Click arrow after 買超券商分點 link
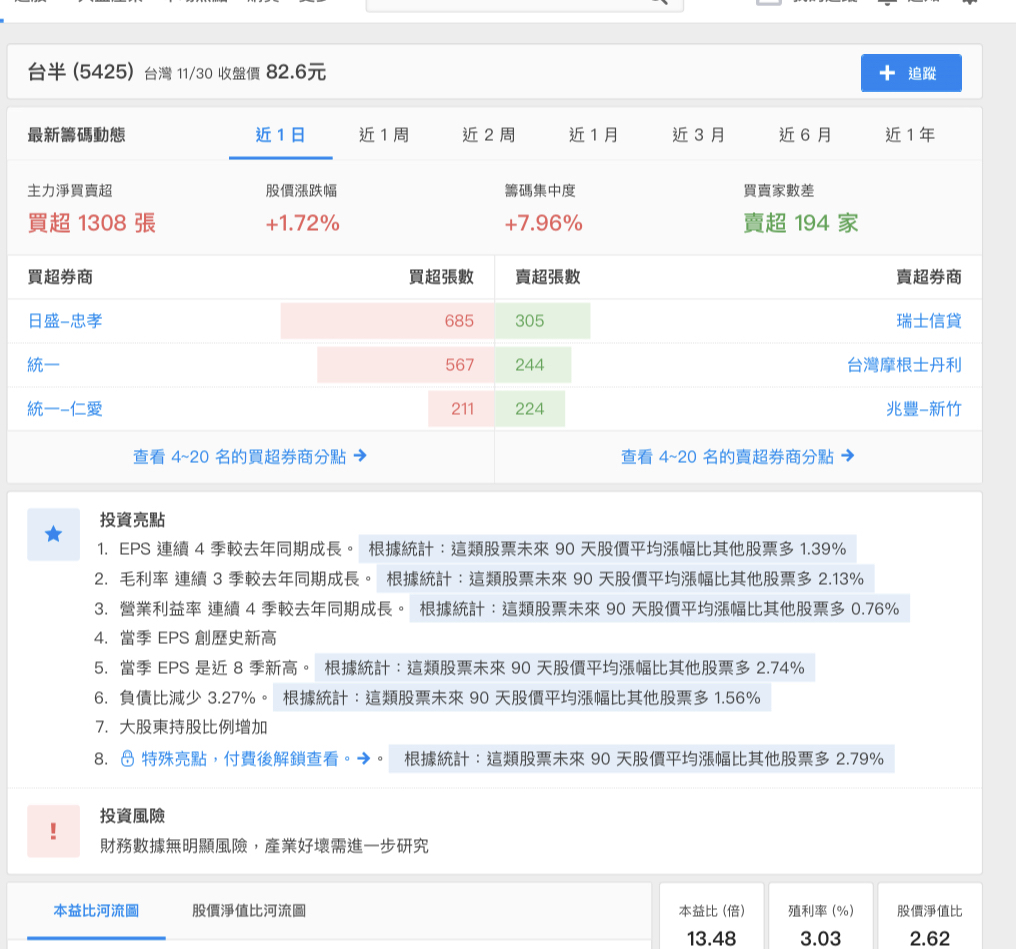The height and width of the screenshot is (949, 1016). [x=360, y=456]
